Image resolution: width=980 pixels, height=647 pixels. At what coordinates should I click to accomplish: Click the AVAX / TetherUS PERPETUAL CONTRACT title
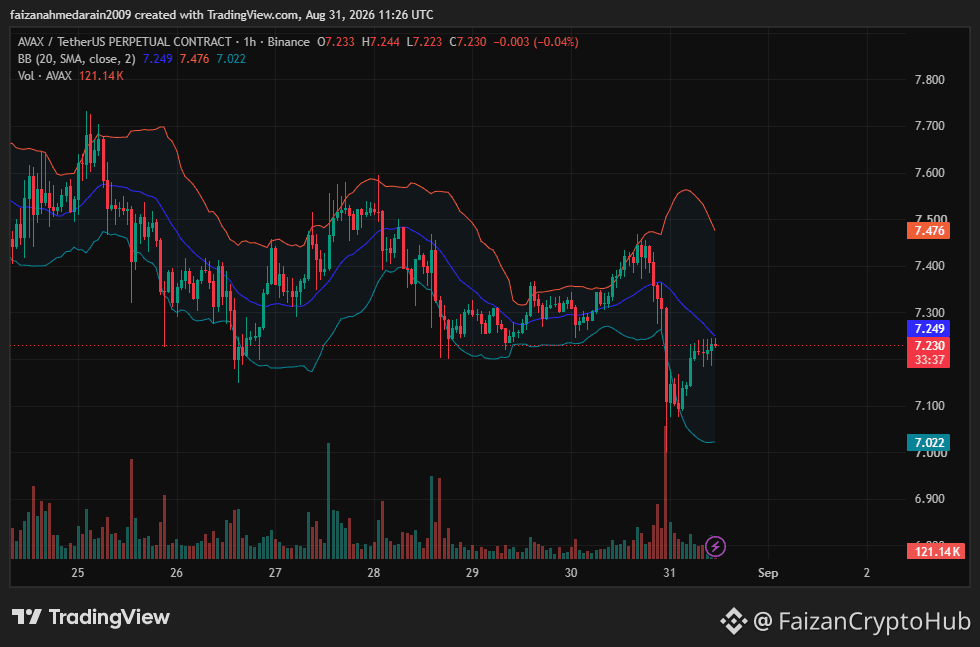124,42
